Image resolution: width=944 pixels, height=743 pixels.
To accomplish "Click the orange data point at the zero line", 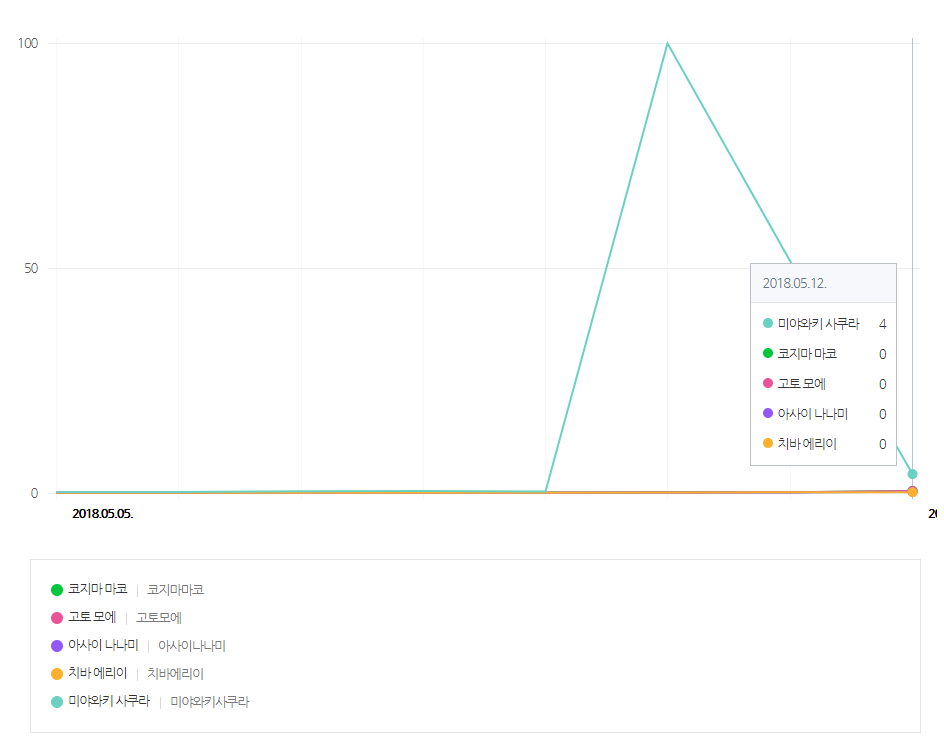I will (912, 492).
